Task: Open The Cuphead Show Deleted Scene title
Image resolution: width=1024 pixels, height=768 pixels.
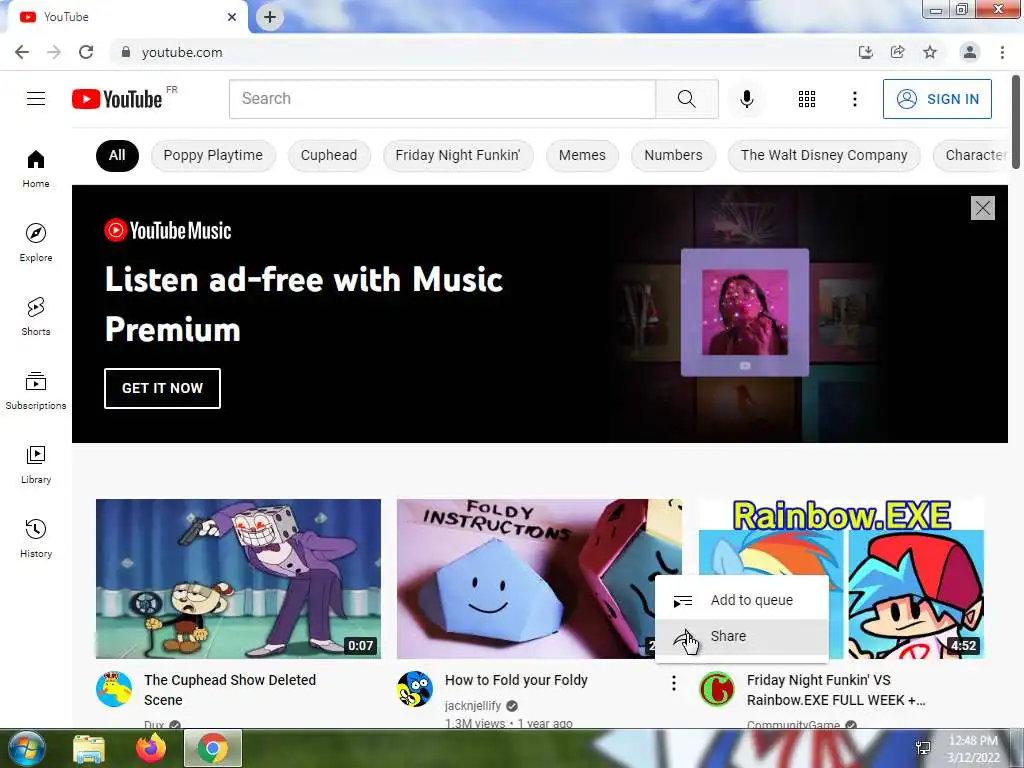Action: [230, 690]
